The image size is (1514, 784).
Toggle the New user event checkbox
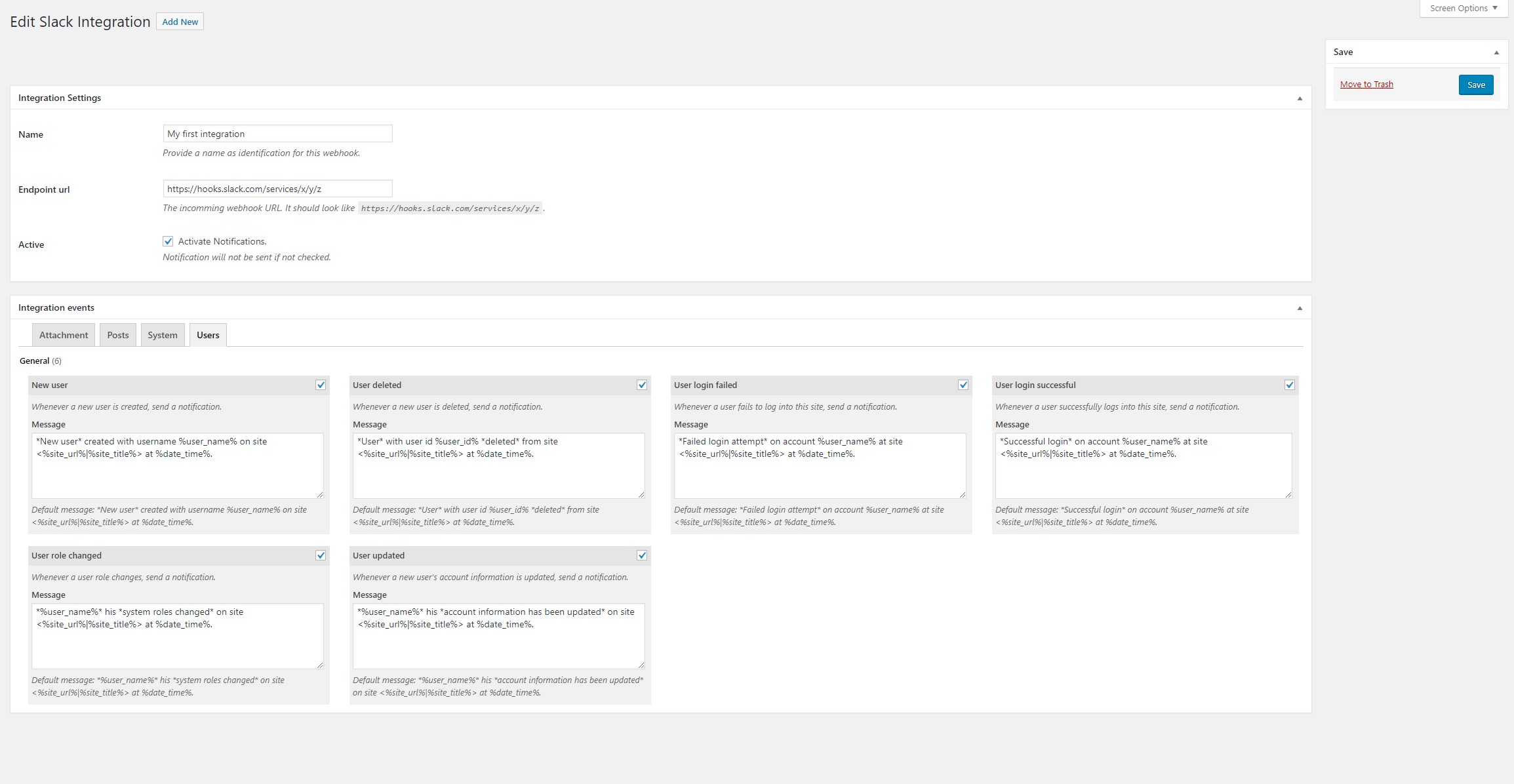pyautogui.click(x=321, y=385)
